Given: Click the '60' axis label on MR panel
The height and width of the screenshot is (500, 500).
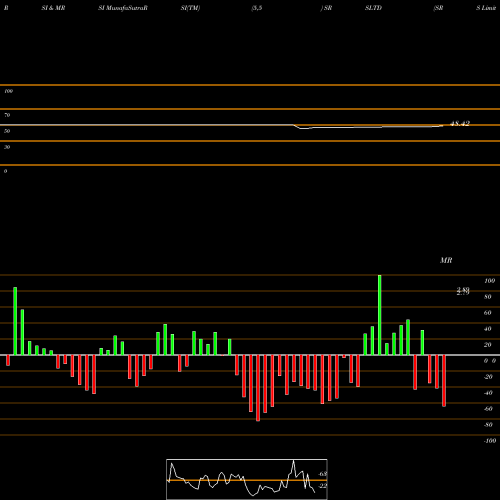Looking at the screenshot, I should click(x=488, y=313).
